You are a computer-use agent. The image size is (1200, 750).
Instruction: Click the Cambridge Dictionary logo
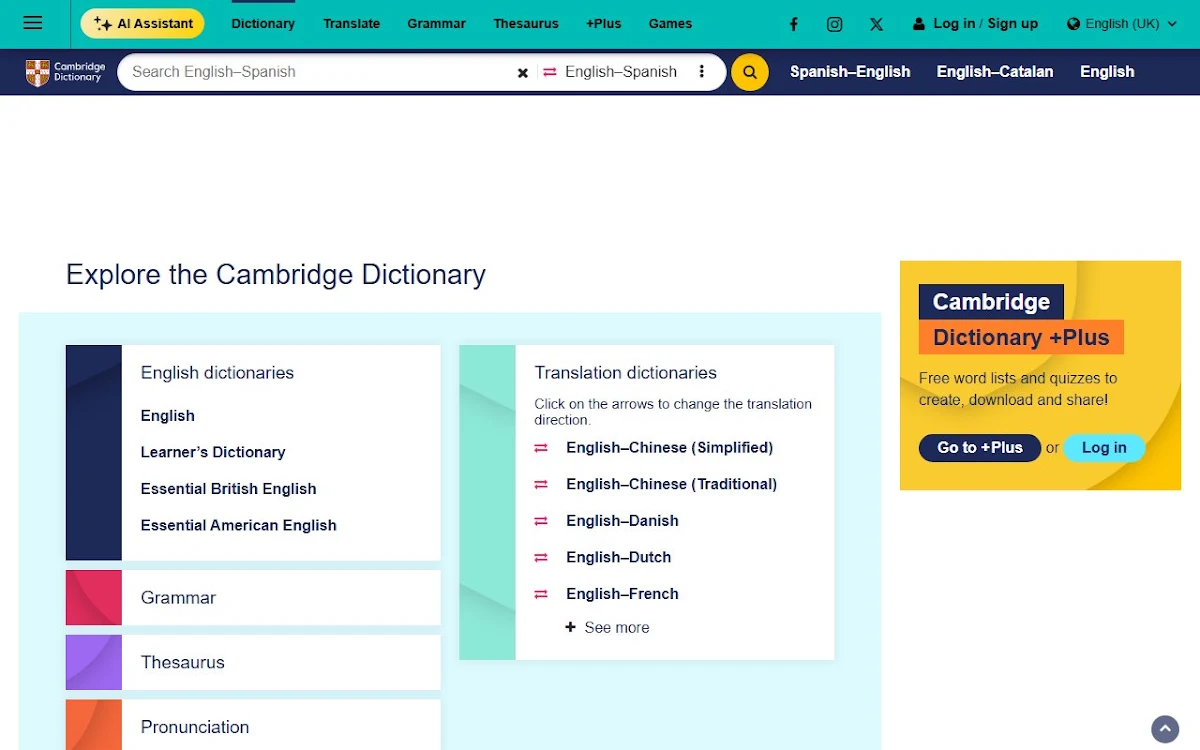[x=65, y=72]
